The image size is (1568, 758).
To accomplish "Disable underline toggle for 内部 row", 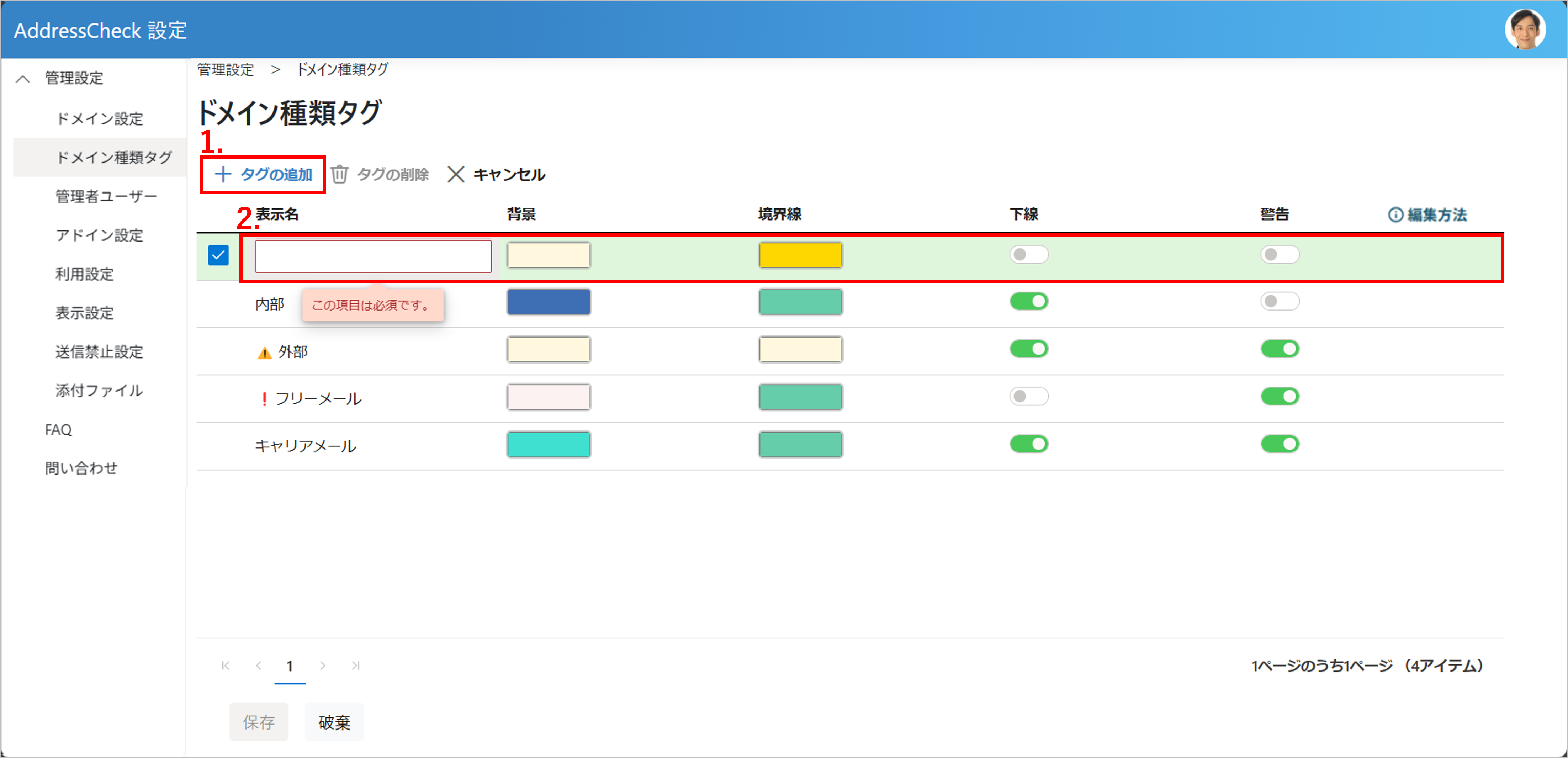I will coord(1029,301).
